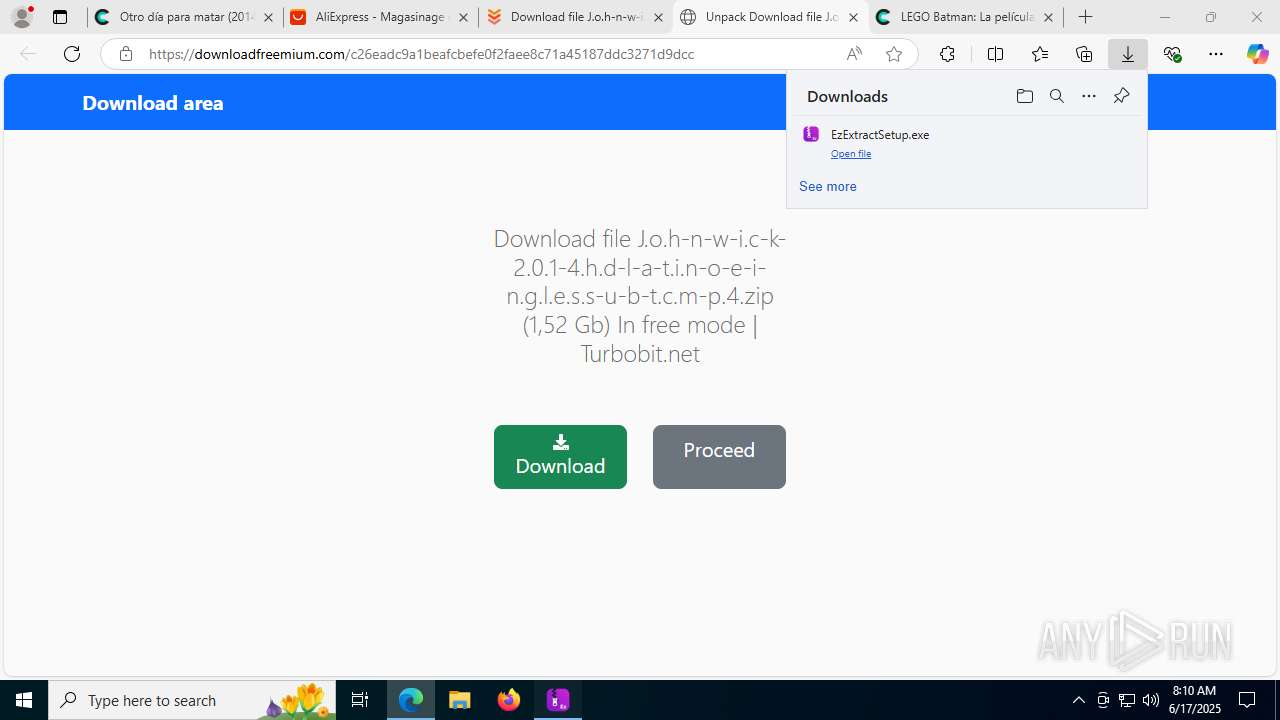Screen dimensions: 1280x720
Task: Close the AliExpress tab
Action: coord(463,17)
